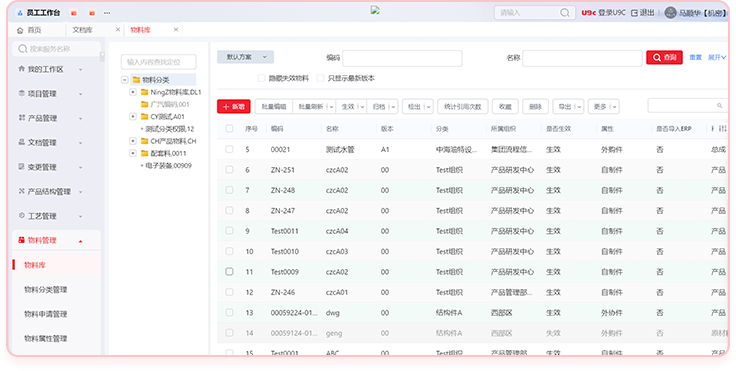Click the red 查询 search button
The height and width of the screenshot is (371, 736).
(664, 57)
